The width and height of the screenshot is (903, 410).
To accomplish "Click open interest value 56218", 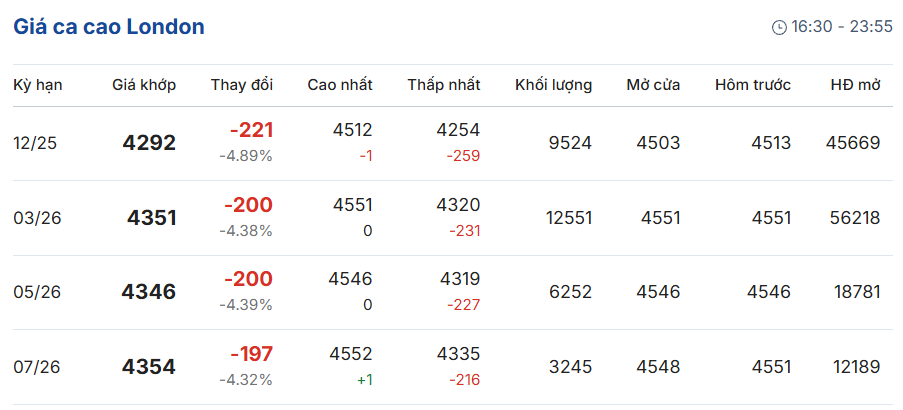I will 853,218.
